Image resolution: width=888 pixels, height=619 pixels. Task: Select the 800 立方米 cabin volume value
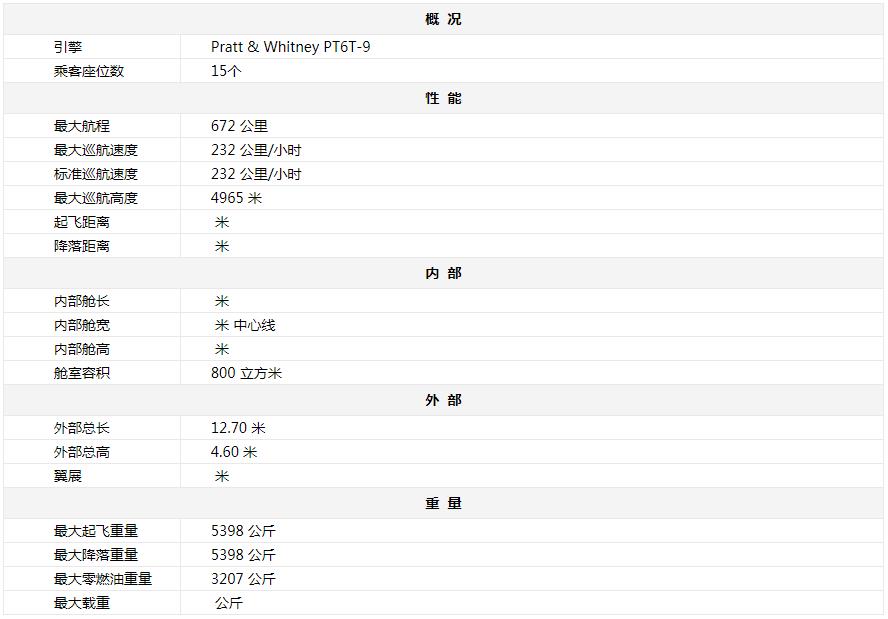(246, 373)
